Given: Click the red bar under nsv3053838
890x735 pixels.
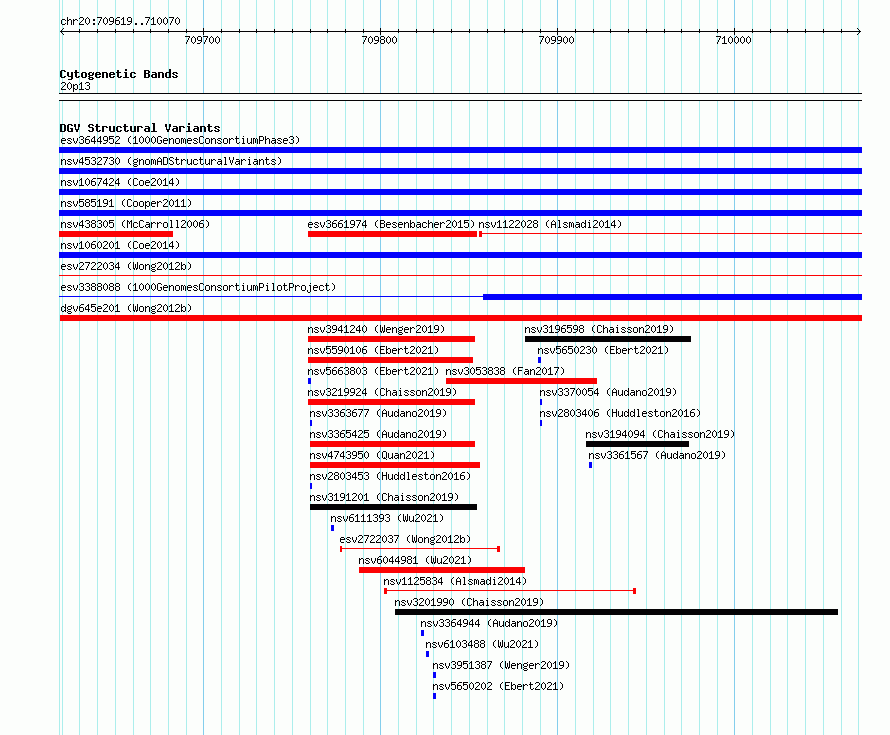Looking at the screenshot, I should (521, 381).
